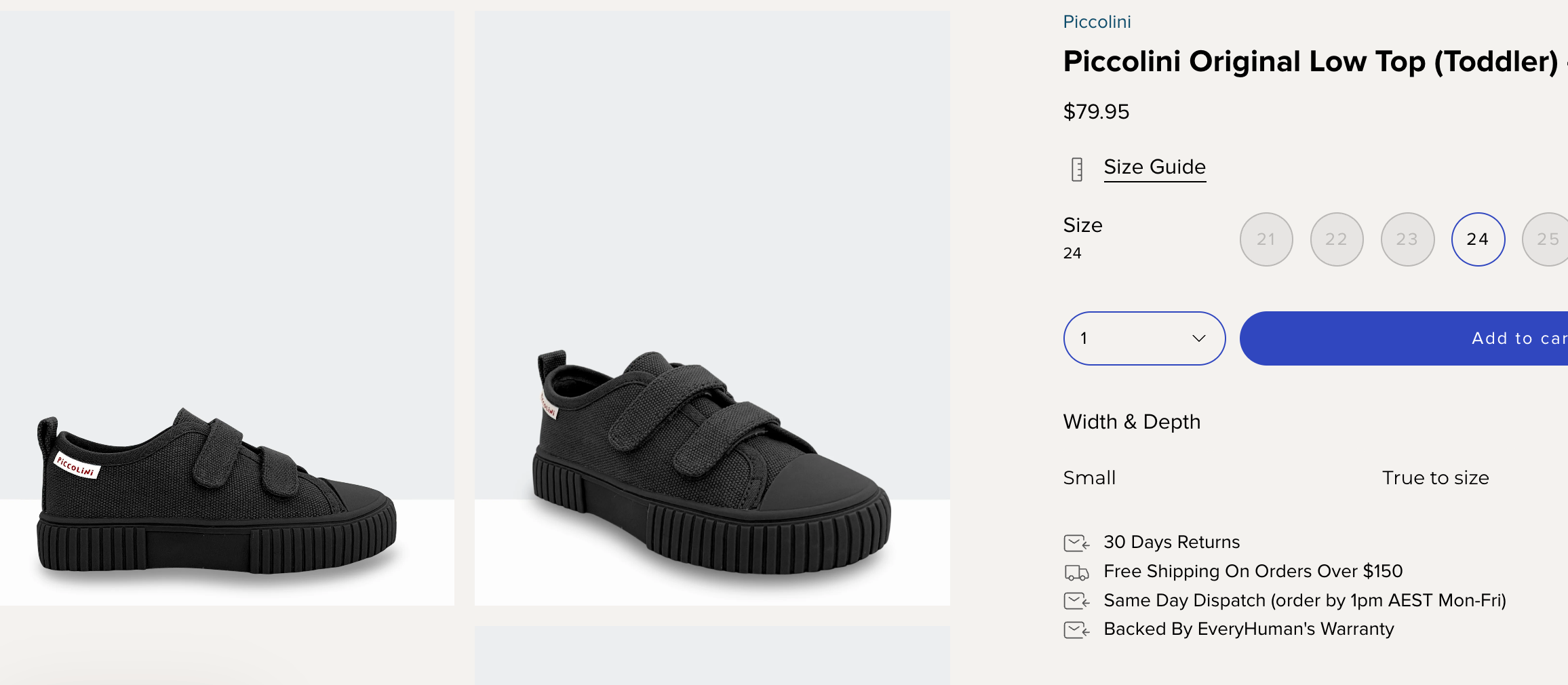Click the product title heading
Image resolution: width=1568 pixels, height=685 pixels.
[x=1310, y=62]
